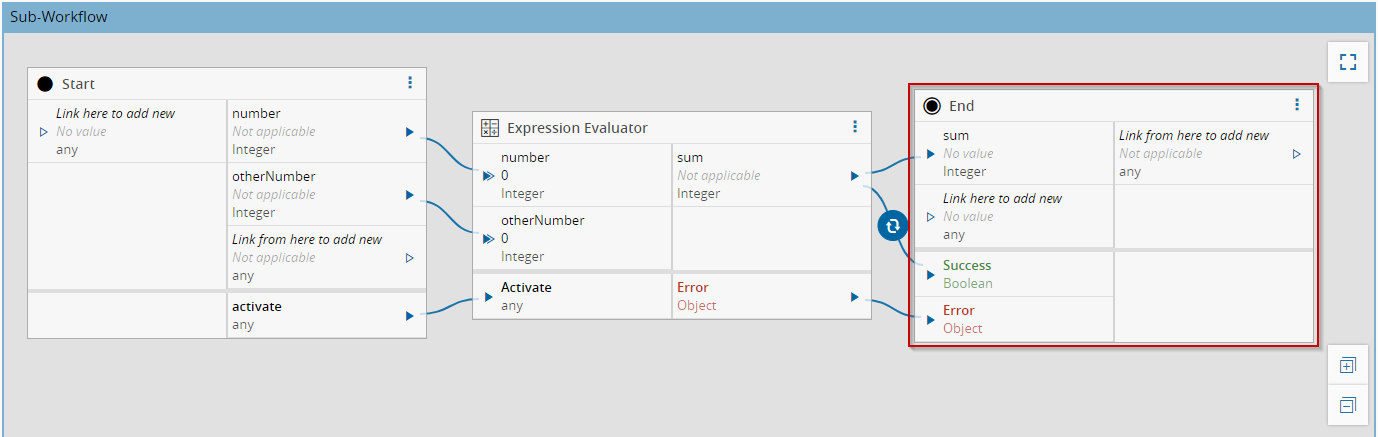Click the circular loop icon on the connector
The height and width of the screenshot is (437, 1378).
tap(892, 226)
